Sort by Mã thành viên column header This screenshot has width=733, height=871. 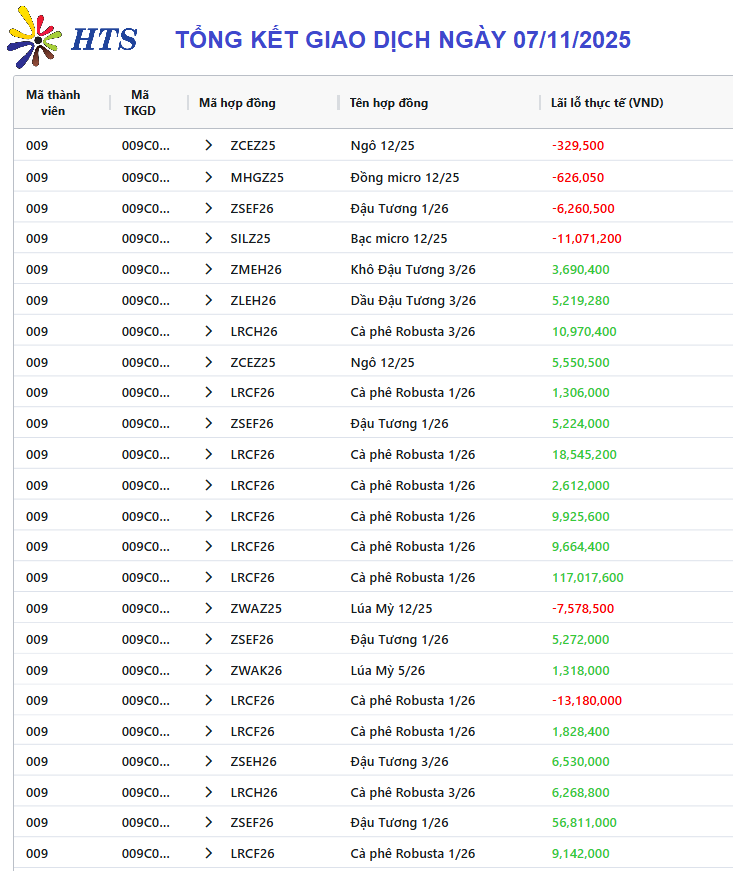(53, 103)
